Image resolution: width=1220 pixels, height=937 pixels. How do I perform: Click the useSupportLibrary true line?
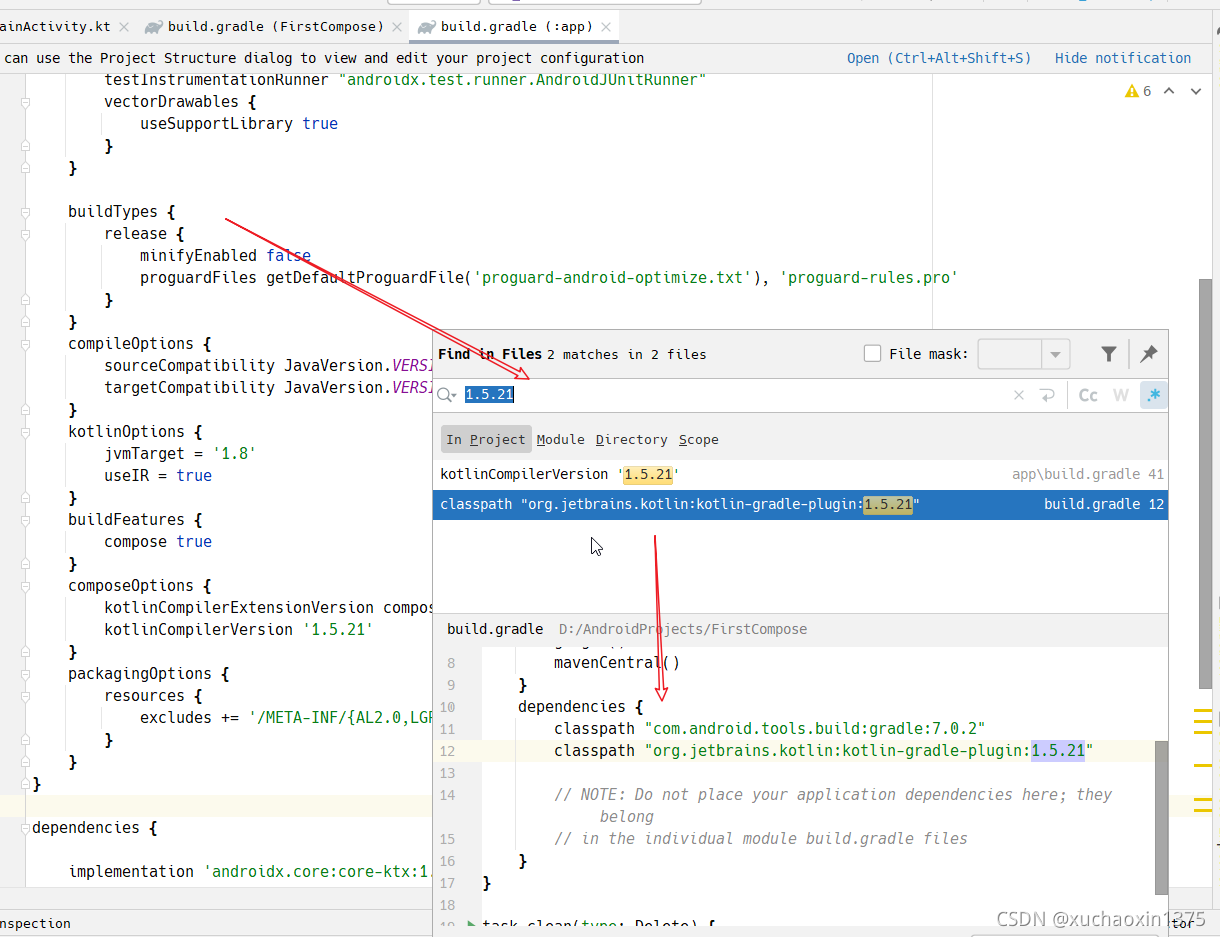point(239,124)
